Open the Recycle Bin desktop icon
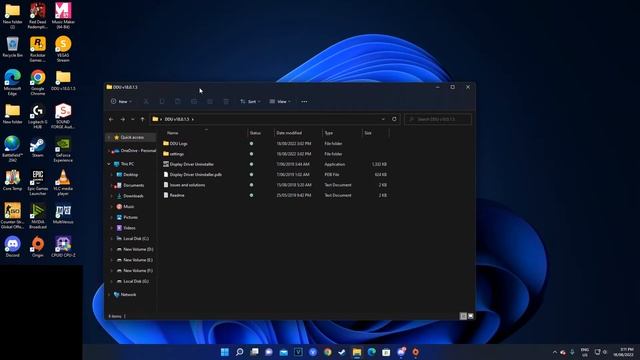The height and width of the screenshot is (360, 640). coord(13,47)
